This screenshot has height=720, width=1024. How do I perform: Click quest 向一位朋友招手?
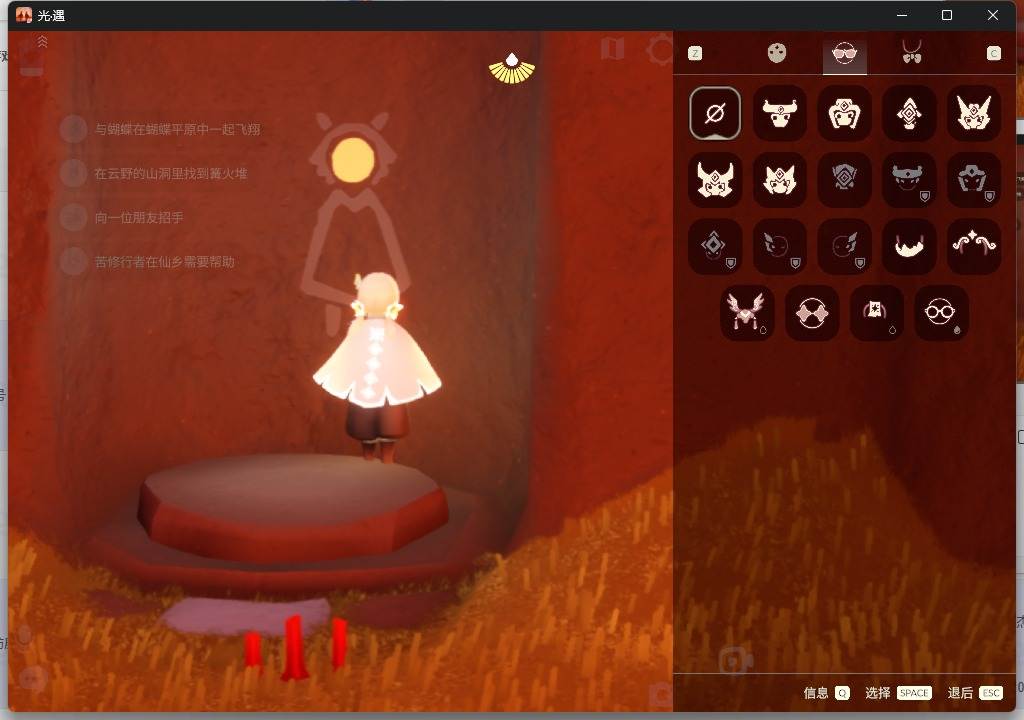(121, 218)
